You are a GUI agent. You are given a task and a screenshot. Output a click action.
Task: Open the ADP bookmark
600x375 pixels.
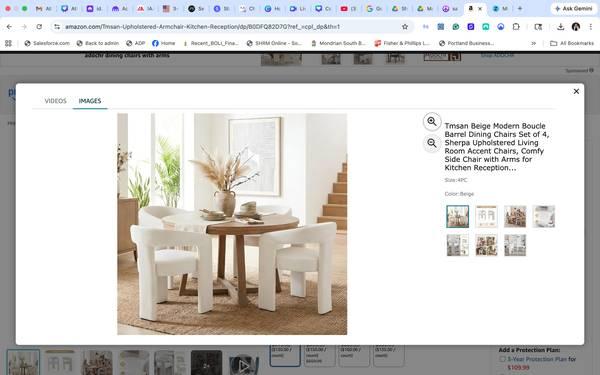click(135, 43)
